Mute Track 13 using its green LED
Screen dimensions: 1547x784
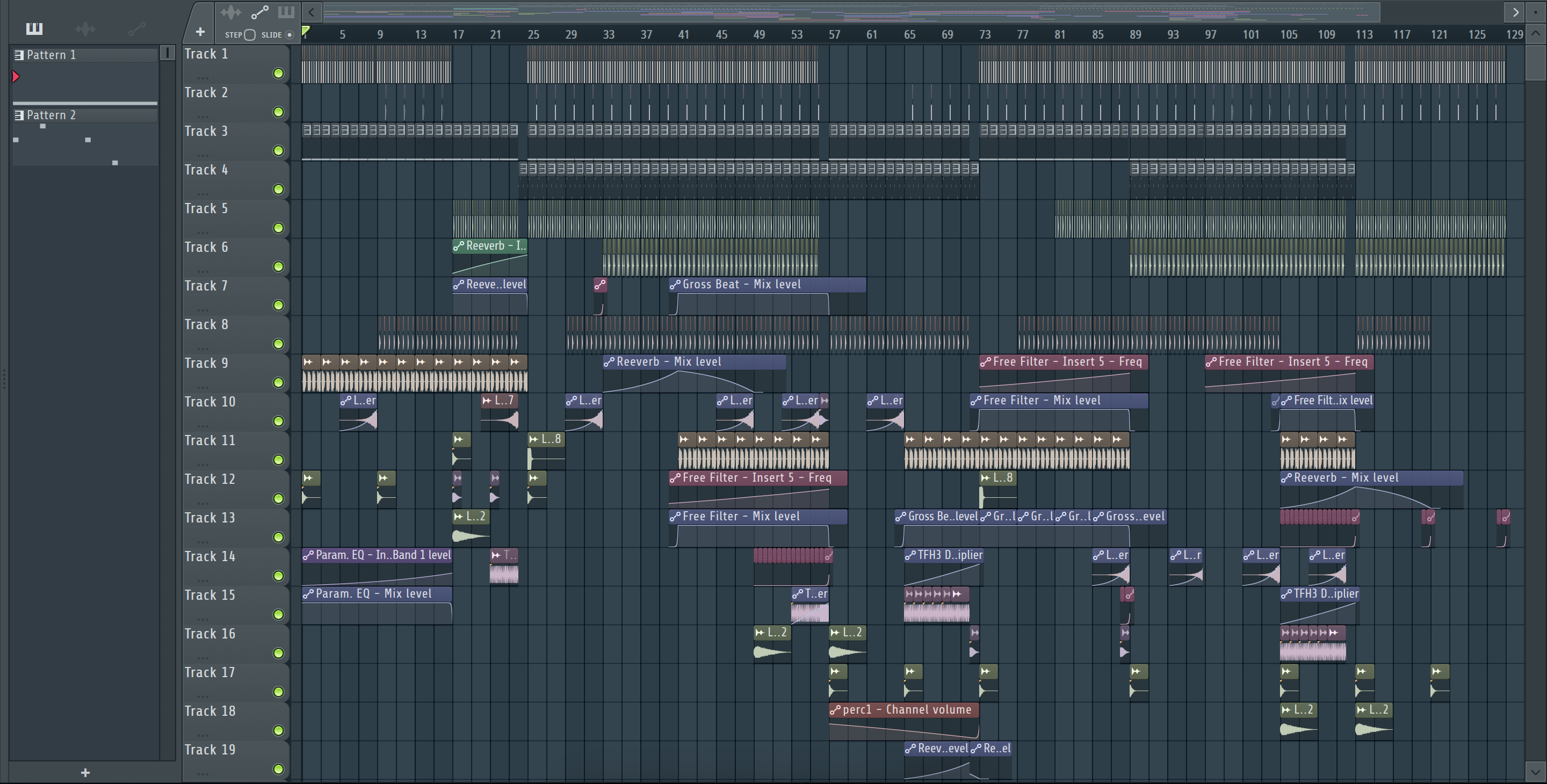(278, 538)
